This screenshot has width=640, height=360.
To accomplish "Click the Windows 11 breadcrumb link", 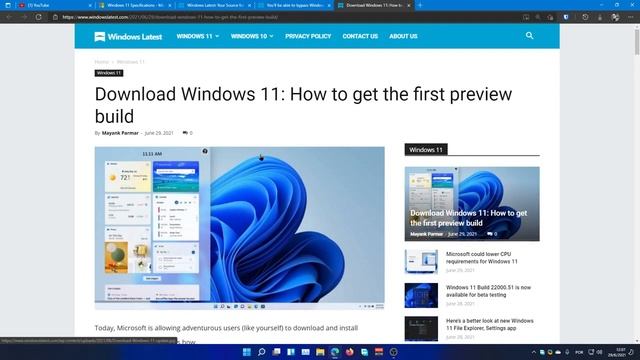I will (131, 62).
